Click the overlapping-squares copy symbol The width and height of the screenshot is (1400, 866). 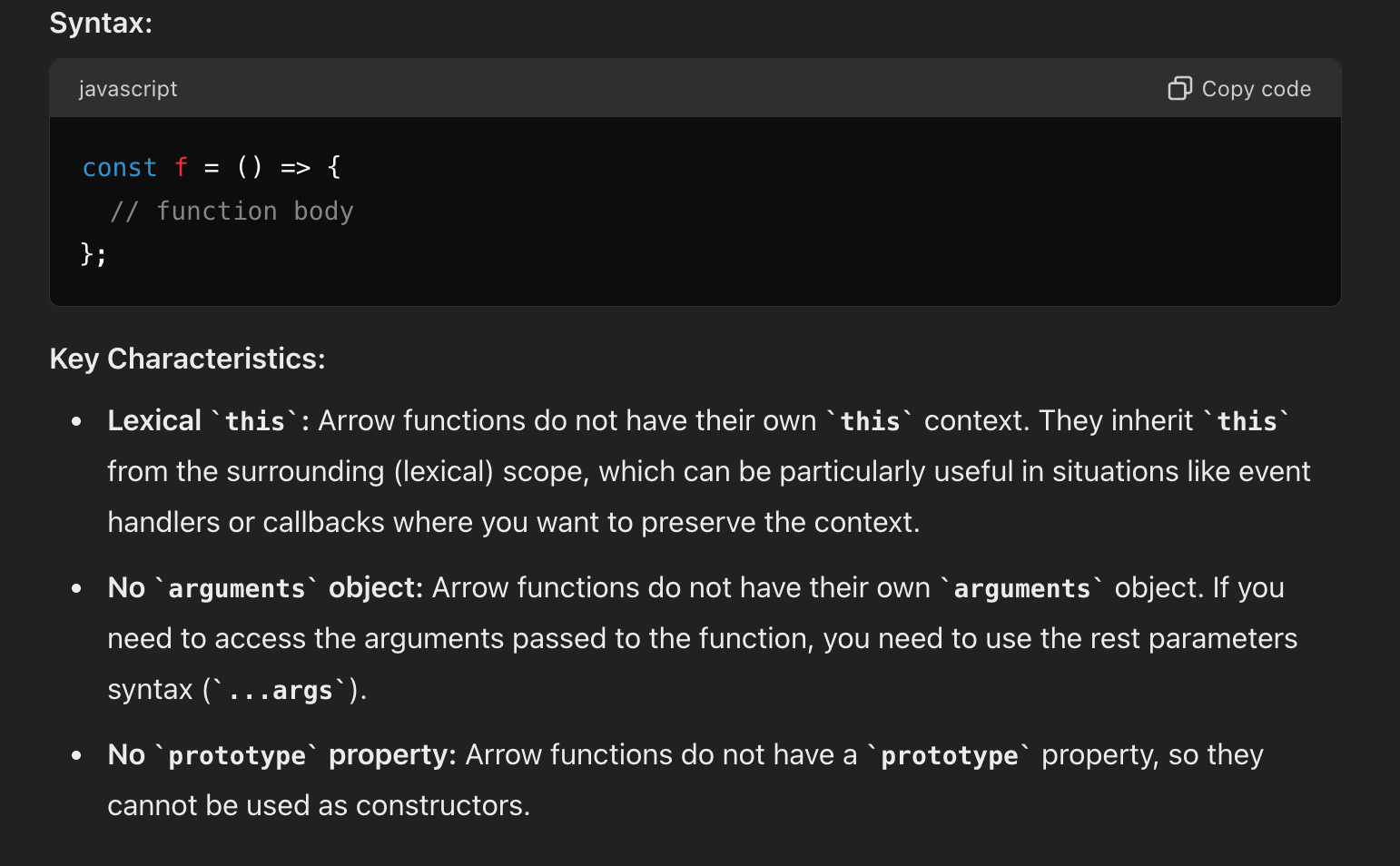1179,88
